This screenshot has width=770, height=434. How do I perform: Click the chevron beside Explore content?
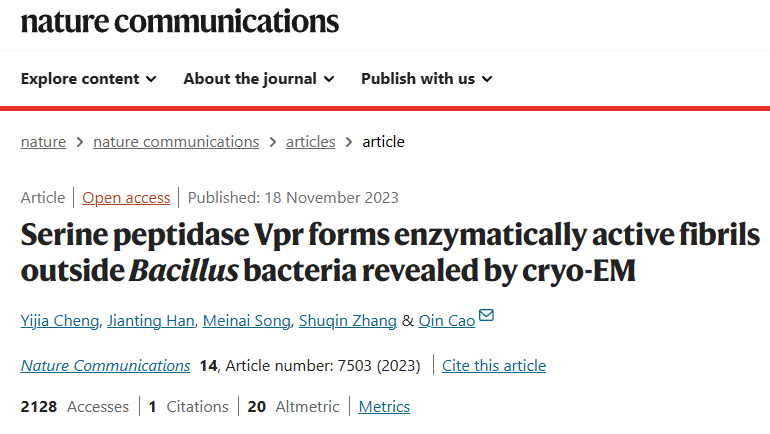[151, 79]
